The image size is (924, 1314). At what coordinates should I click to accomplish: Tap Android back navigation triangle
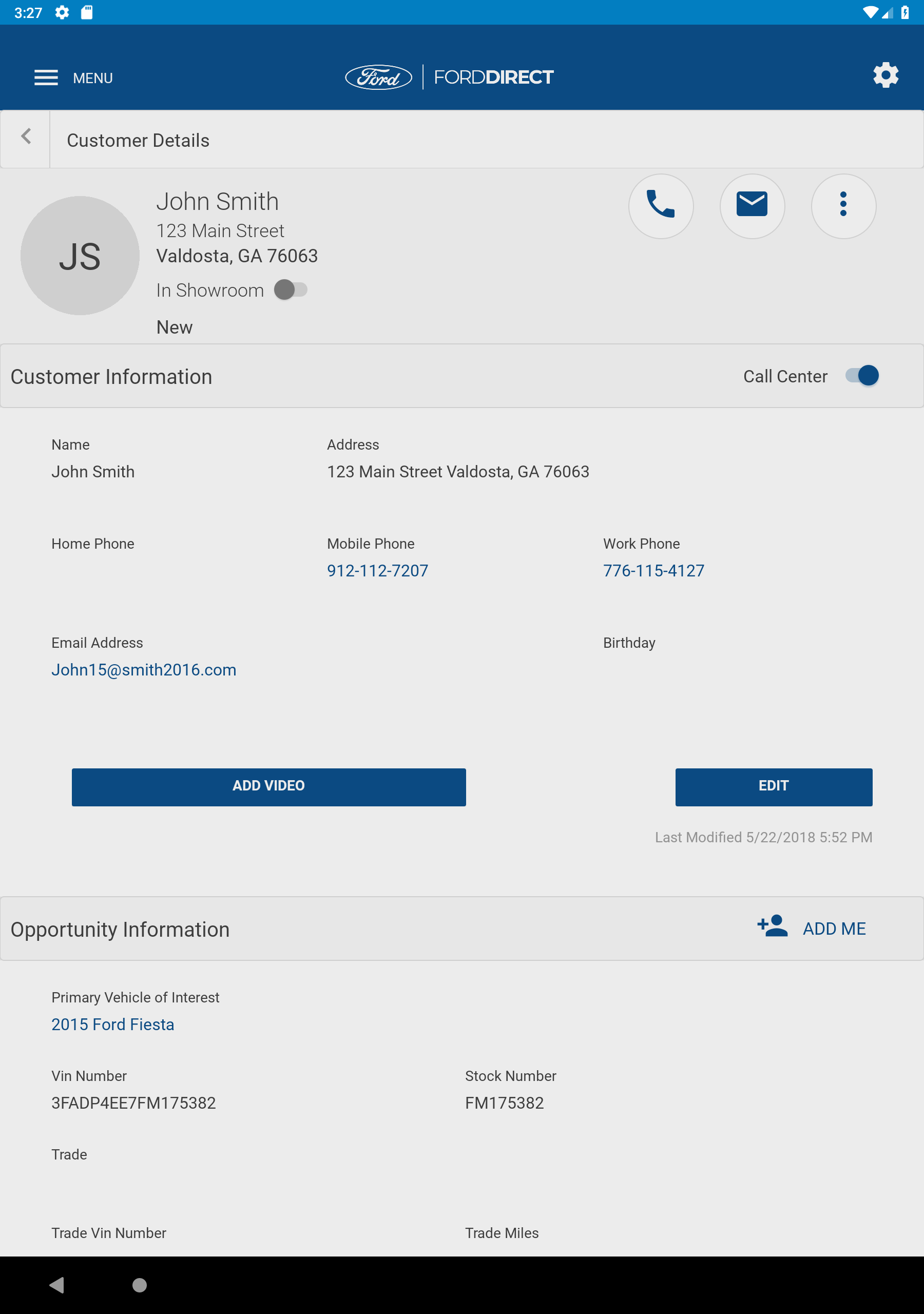pyautogui.click(x=56, y=1285)
